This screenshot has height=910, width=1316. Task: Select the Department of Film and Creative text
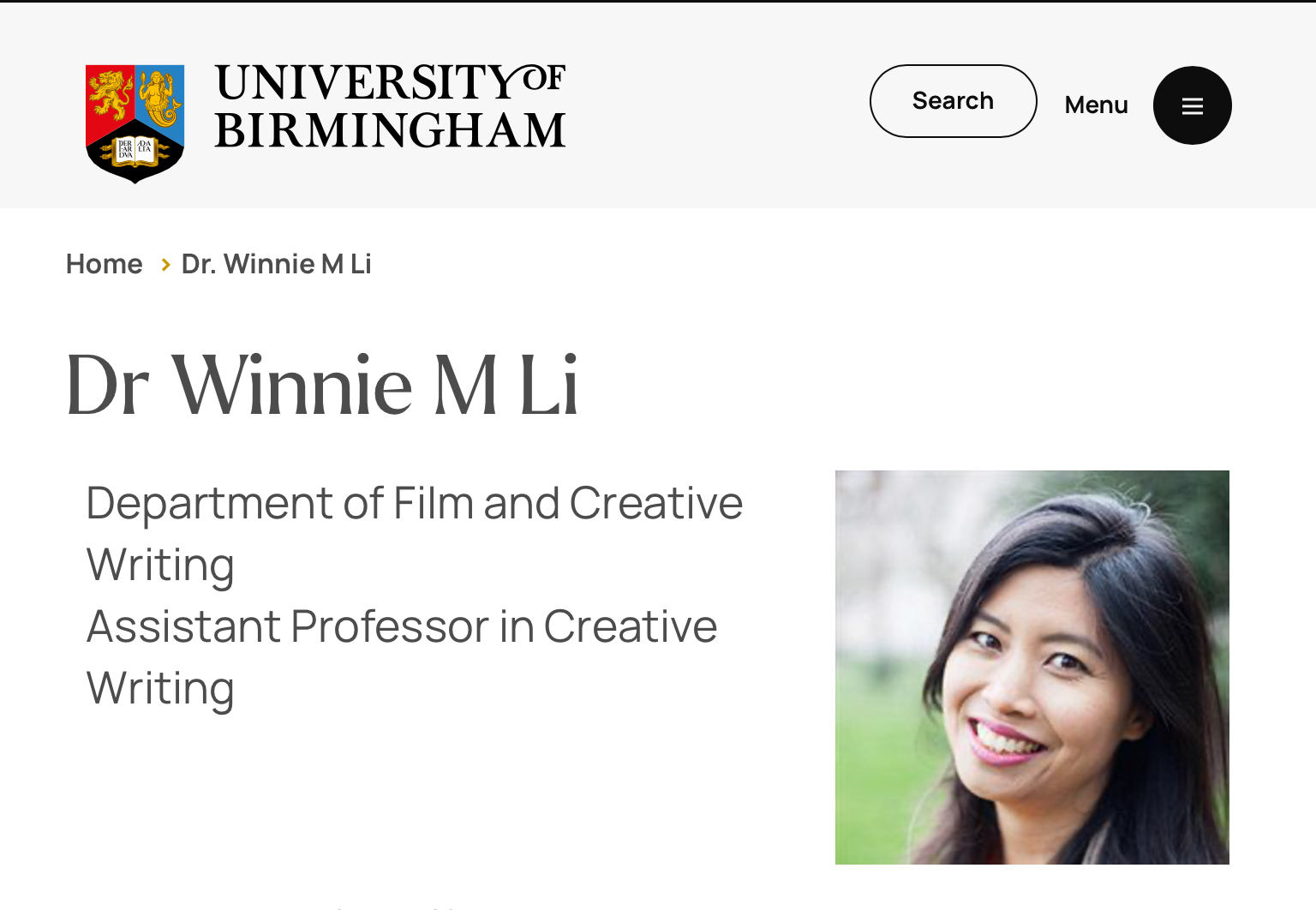tap(414, 503)
